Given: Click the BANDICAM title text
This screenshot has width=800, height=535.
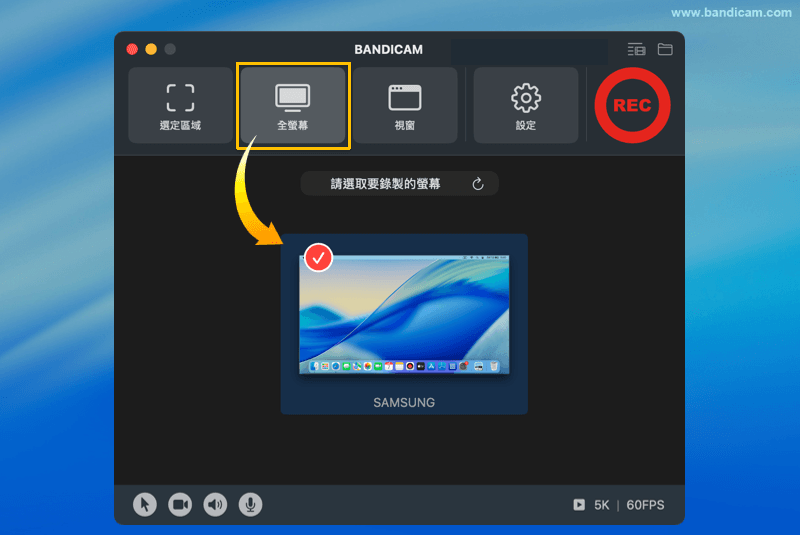Looking at the screenshot, I should pyautogui.click(x=388, y=49).
